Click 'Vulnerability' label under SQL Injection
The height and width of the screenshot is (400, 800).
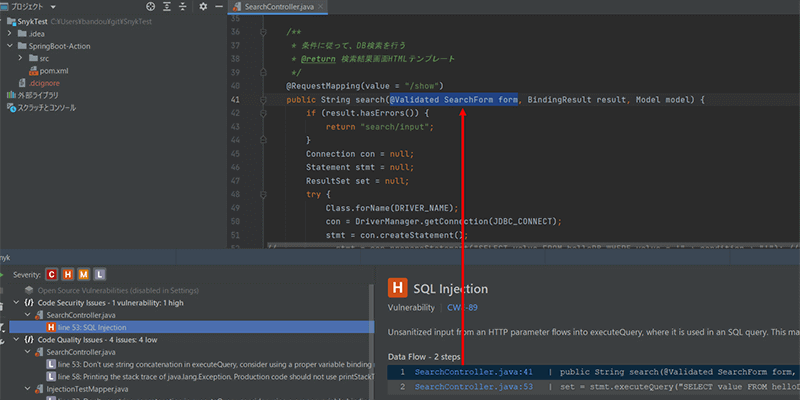point(411,308)
